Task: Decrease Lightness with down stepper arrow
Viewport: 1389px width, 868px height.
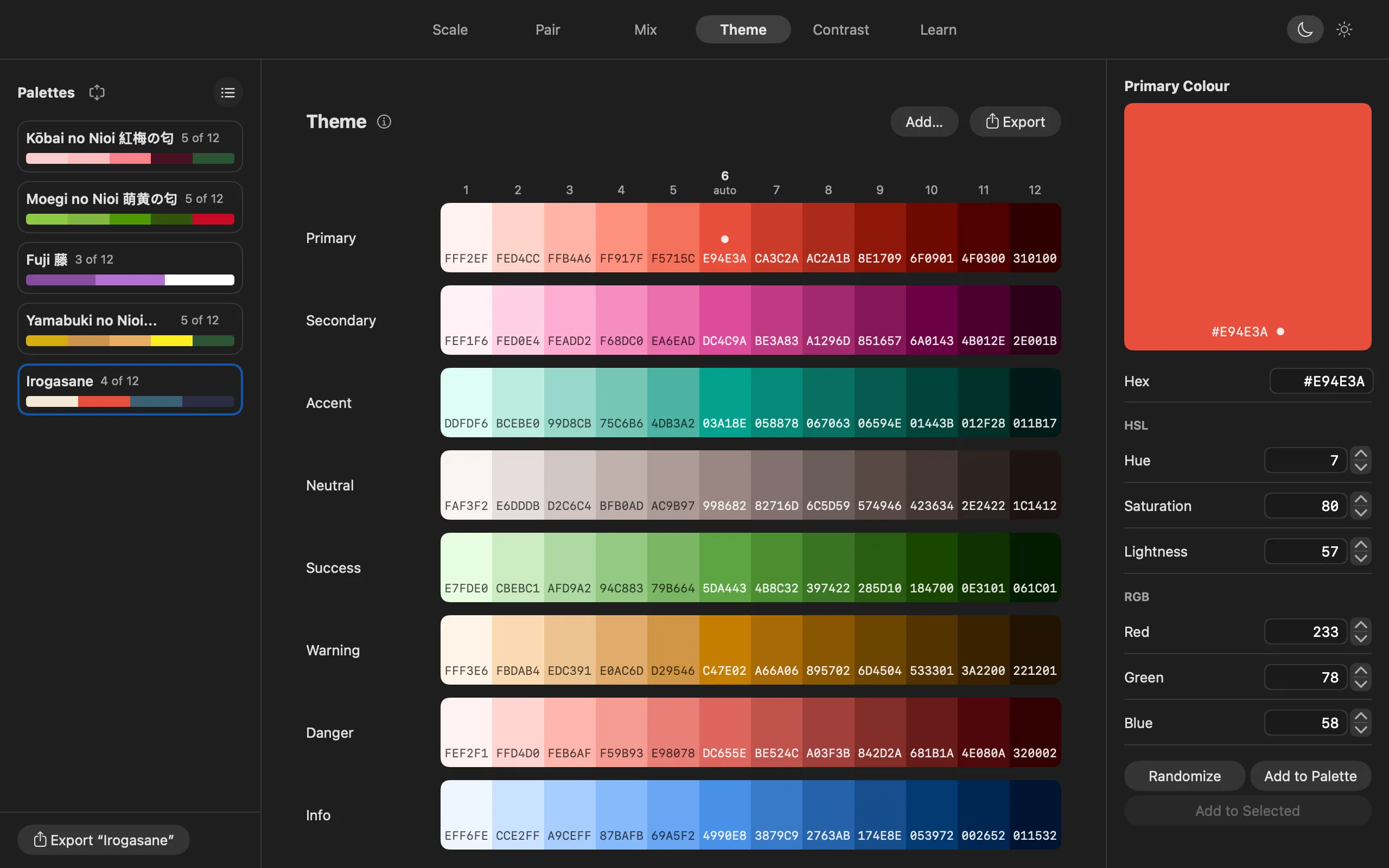Action: point(1360,558)
